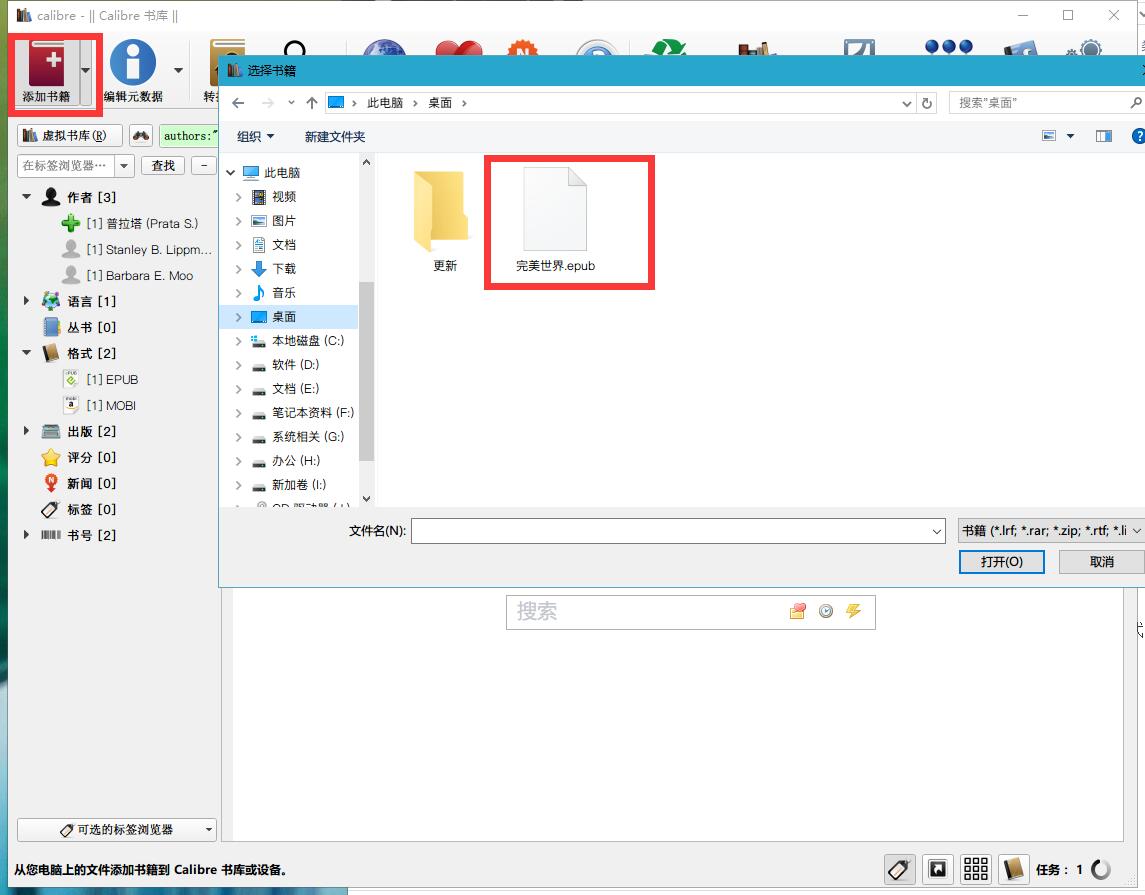The image size is (1145, 895).
Task: Click the 文件名(N) input field
Action: coord(678,531)
